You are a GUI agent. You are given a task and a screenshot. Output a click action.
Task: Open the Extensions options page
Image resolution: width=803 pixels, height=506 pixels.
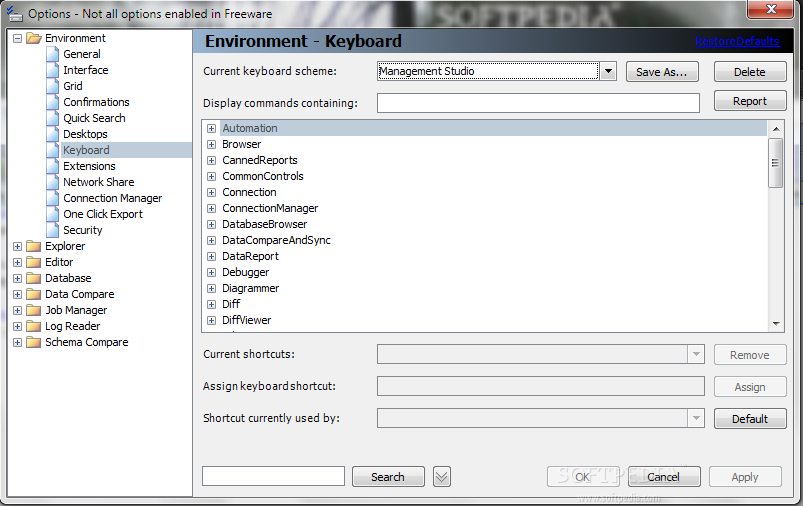89,166
